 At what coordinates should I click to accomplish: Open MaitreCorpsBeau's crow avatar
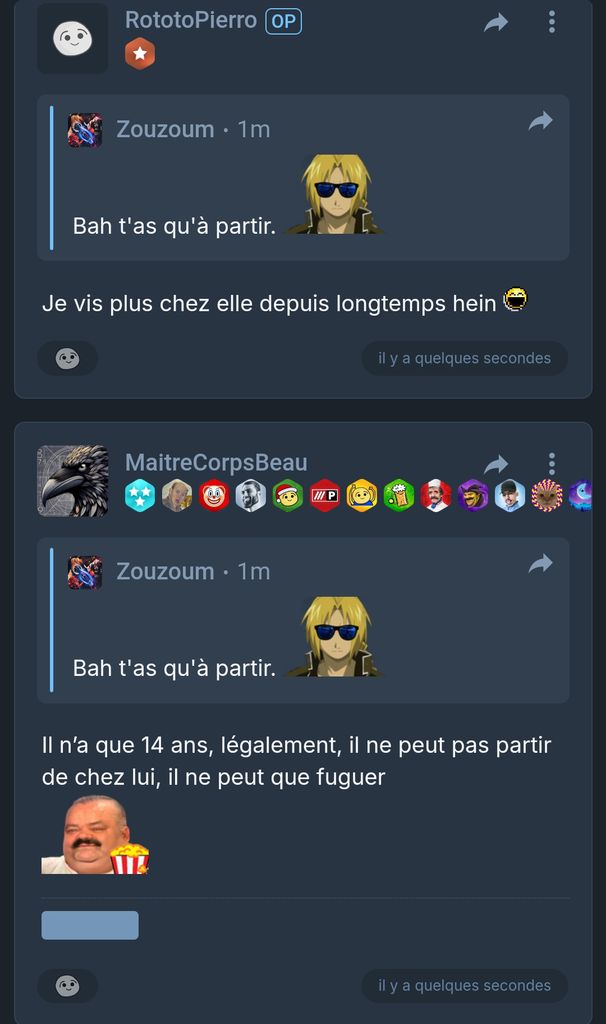[x=73, y=481]
